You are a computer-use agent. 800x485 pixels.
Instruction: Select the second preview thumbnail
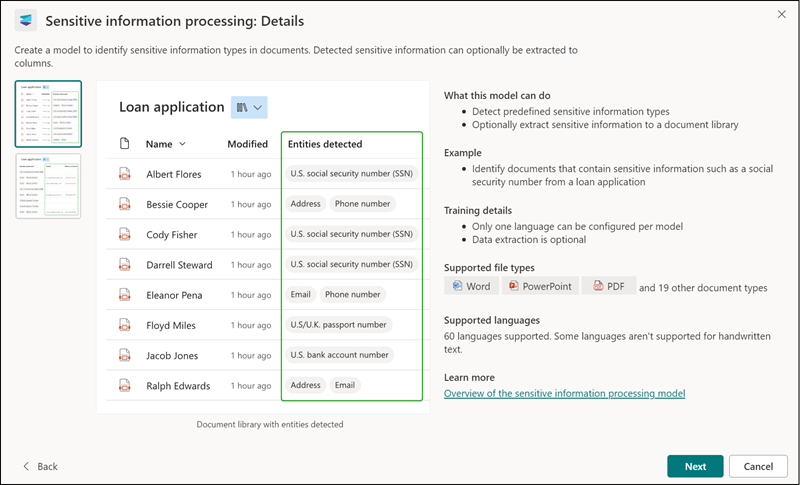(48, 186)
